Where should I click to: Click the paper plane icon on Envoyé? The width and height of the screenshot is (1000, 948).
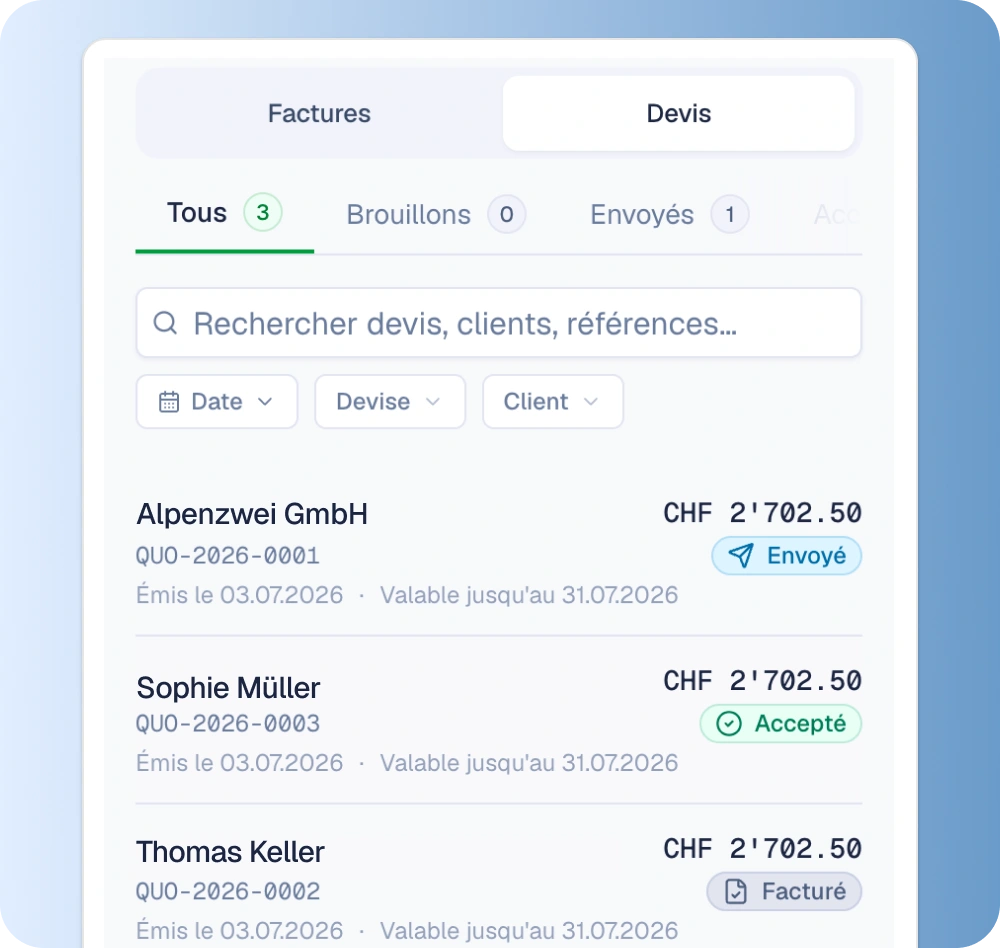pos(741,556)
